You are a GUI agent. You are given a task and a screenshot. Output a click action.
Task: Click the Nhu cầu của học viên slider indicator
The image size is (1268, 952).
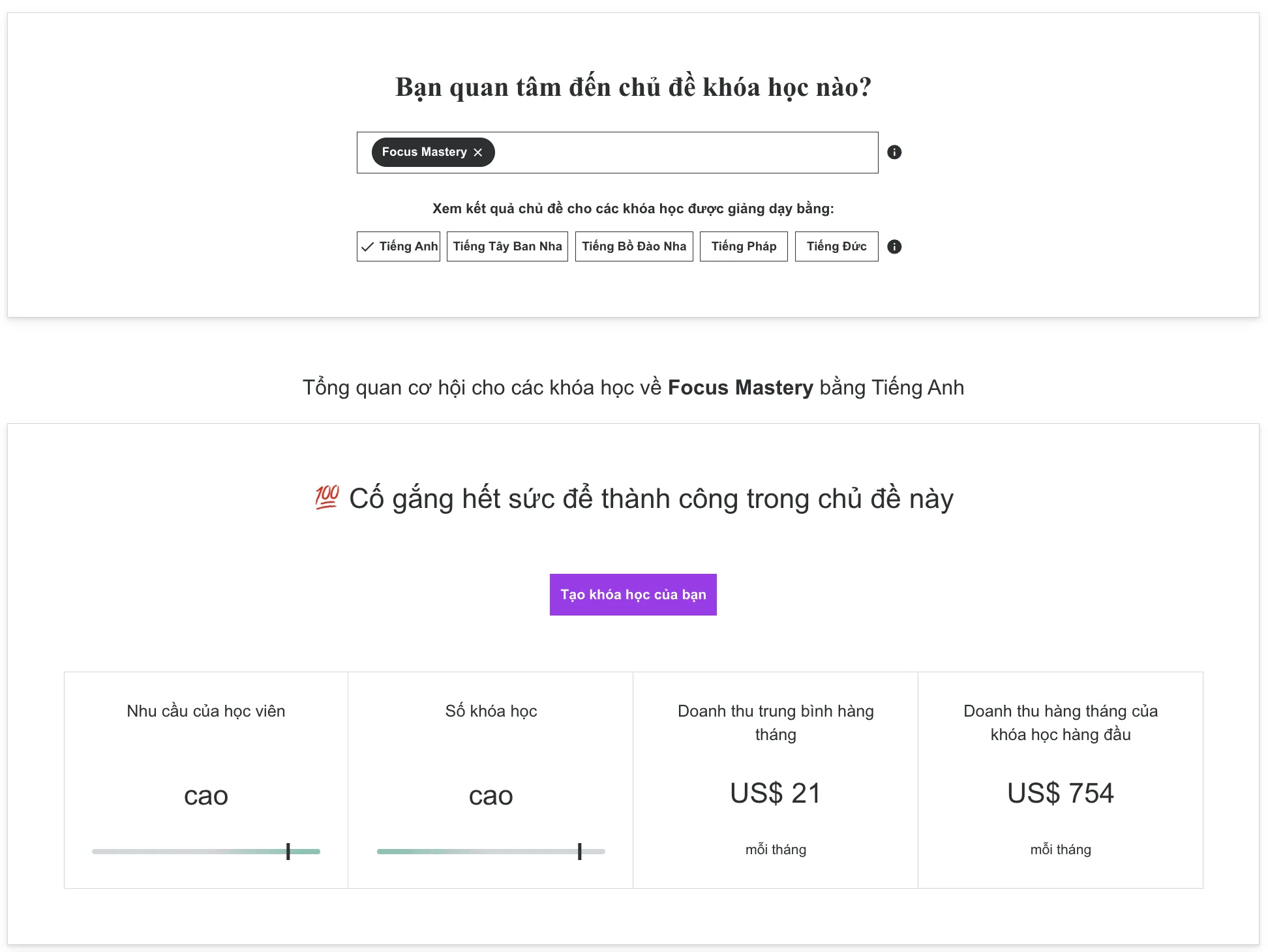pos(289,851)
